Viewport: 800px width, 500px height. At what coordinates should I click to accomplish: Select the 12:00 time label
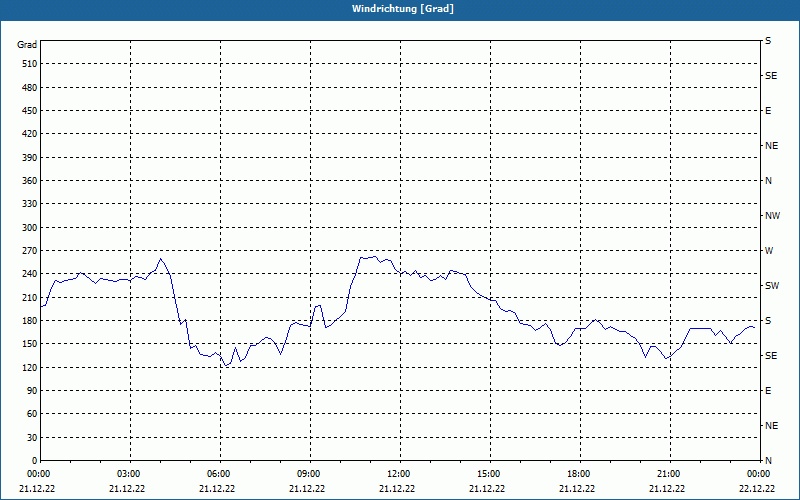[397, 474]
